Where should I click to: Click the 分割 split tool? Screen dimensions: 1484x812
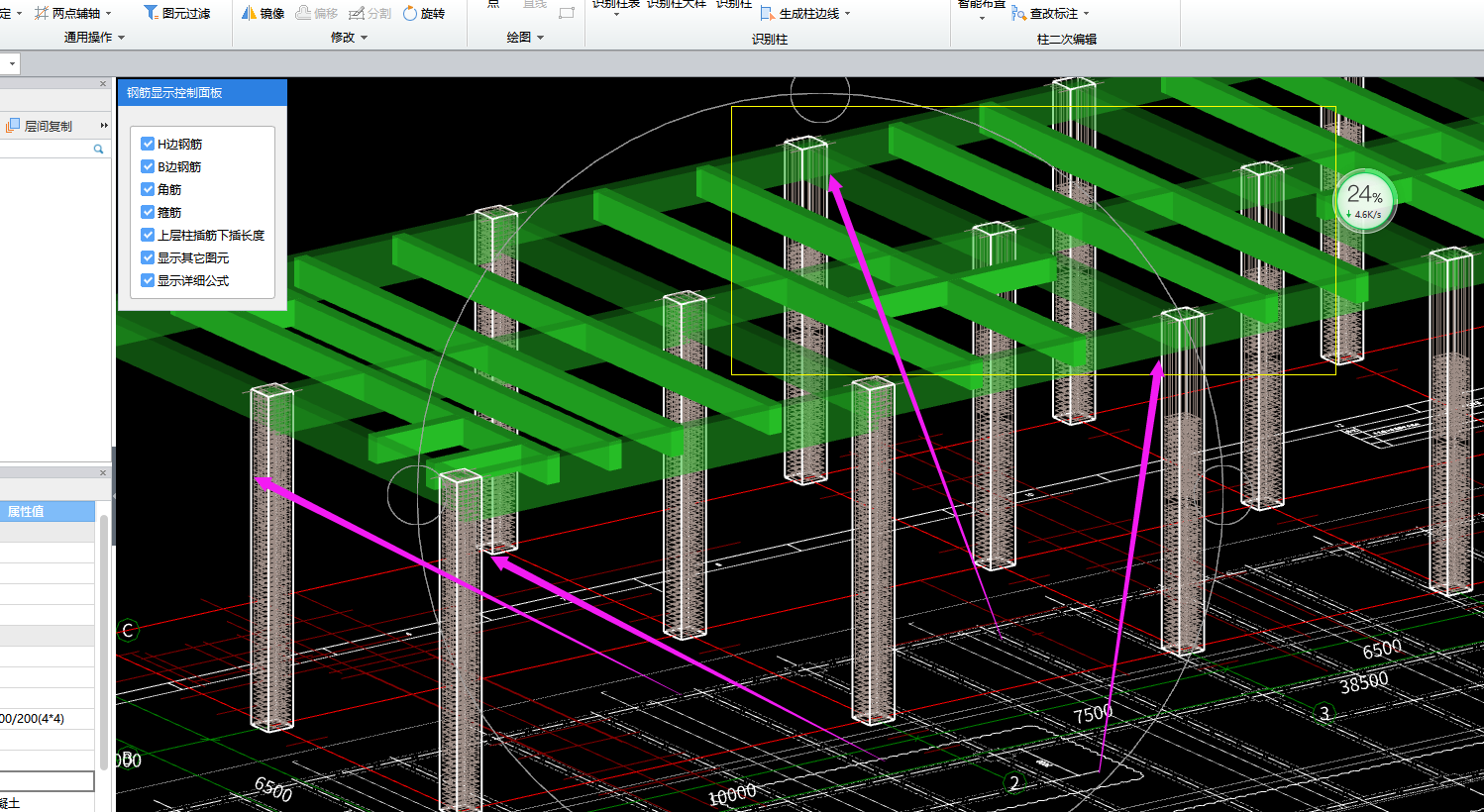pos(371,13)
